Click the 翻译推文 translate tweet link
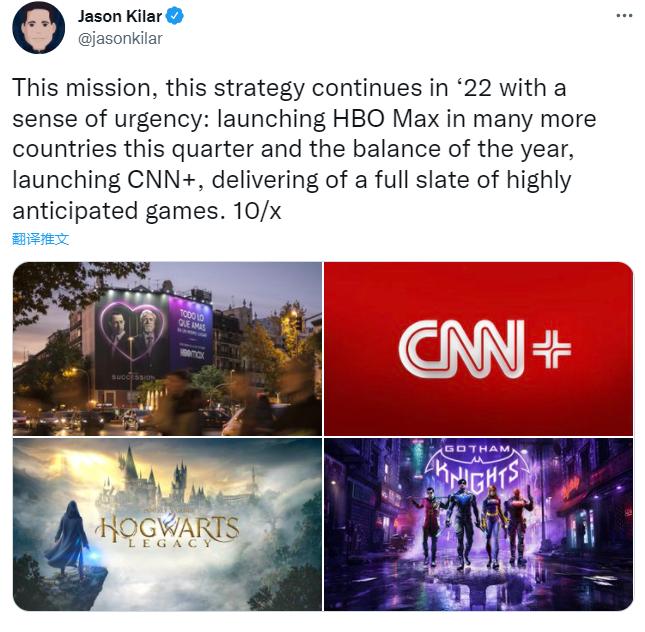645x632 pixels. point(40,239)
